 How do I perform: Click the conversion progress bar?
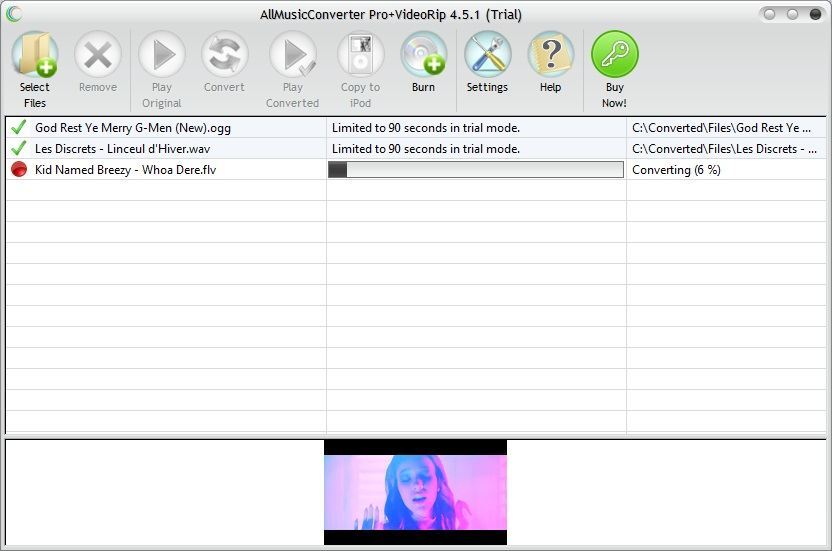[x=476, y=170]
